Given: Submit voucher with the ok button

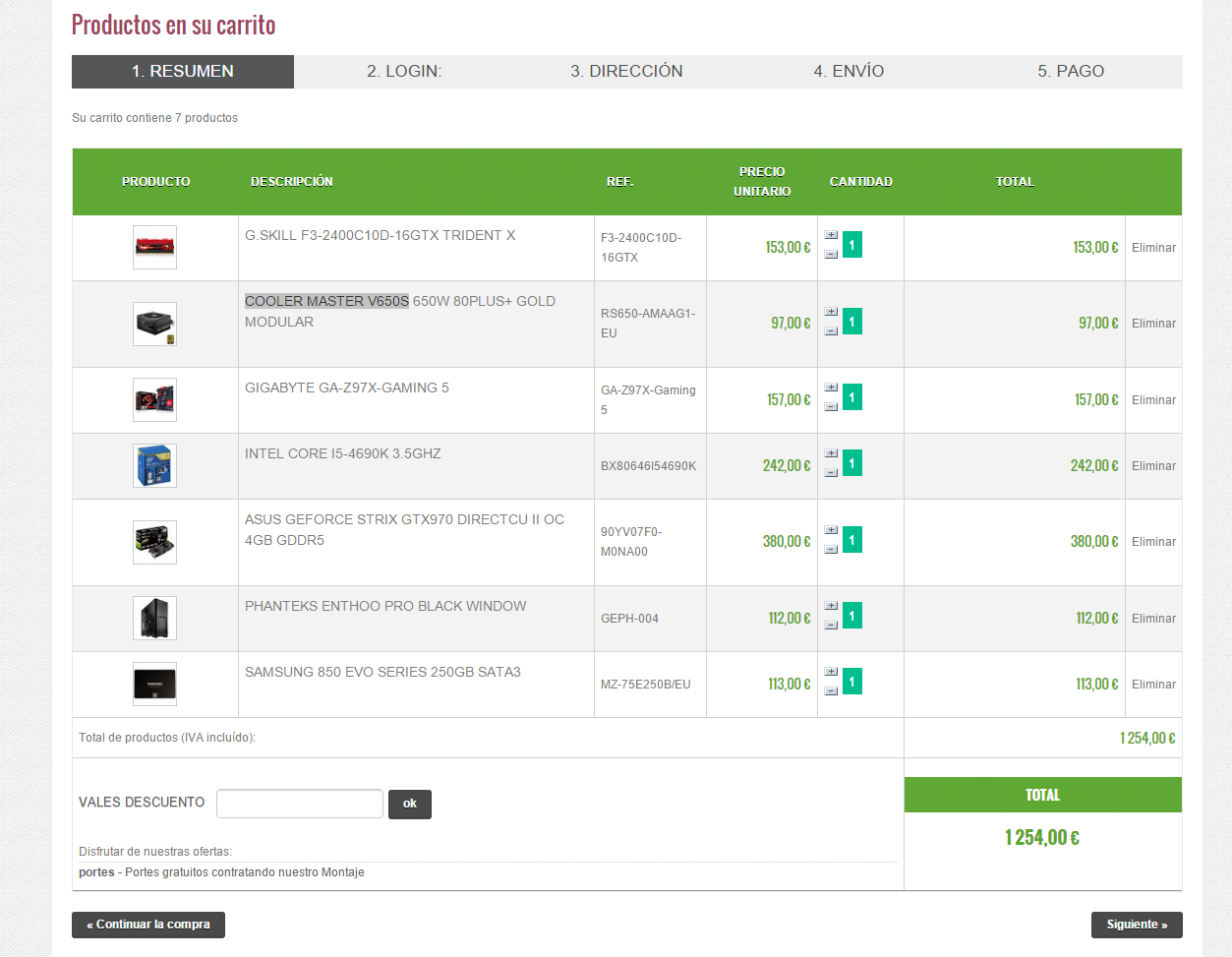Looking at the screenshot, I should click(x=410, y=805).
